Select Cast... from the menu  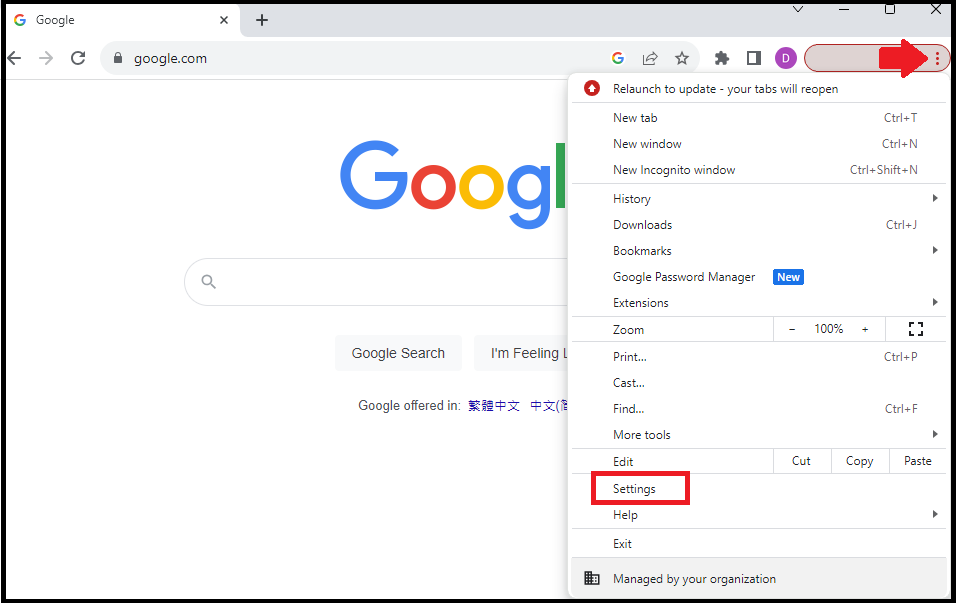point(759,383)
